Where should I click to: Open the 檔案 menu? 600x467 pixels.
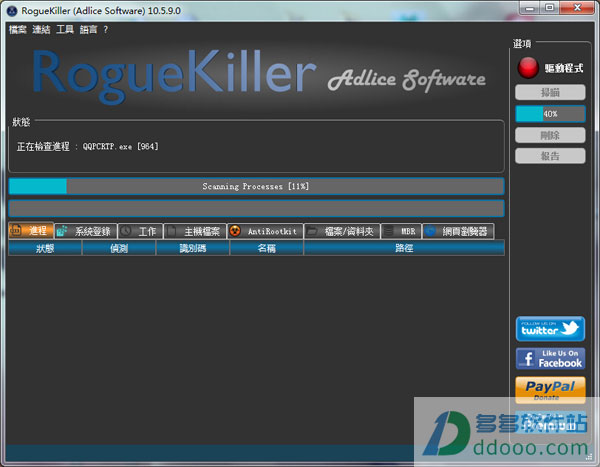18,29
